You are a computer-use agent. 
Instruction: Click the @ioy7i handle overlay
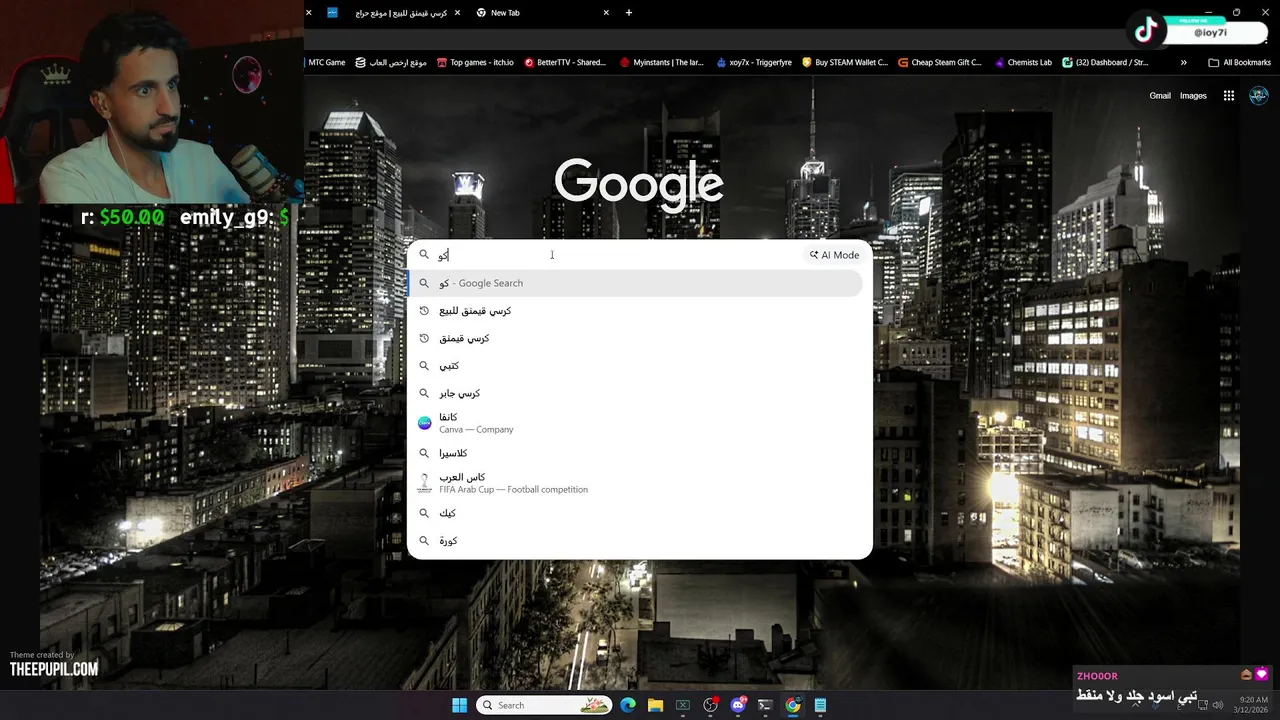[x=1210, y=32]
